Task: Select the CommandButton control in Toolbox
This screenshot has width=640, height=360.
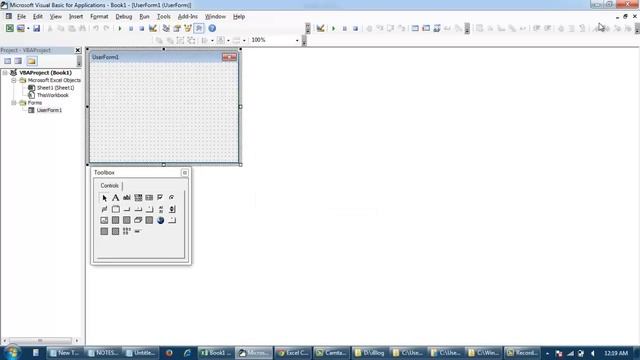Action: click(x=127, y=209)
